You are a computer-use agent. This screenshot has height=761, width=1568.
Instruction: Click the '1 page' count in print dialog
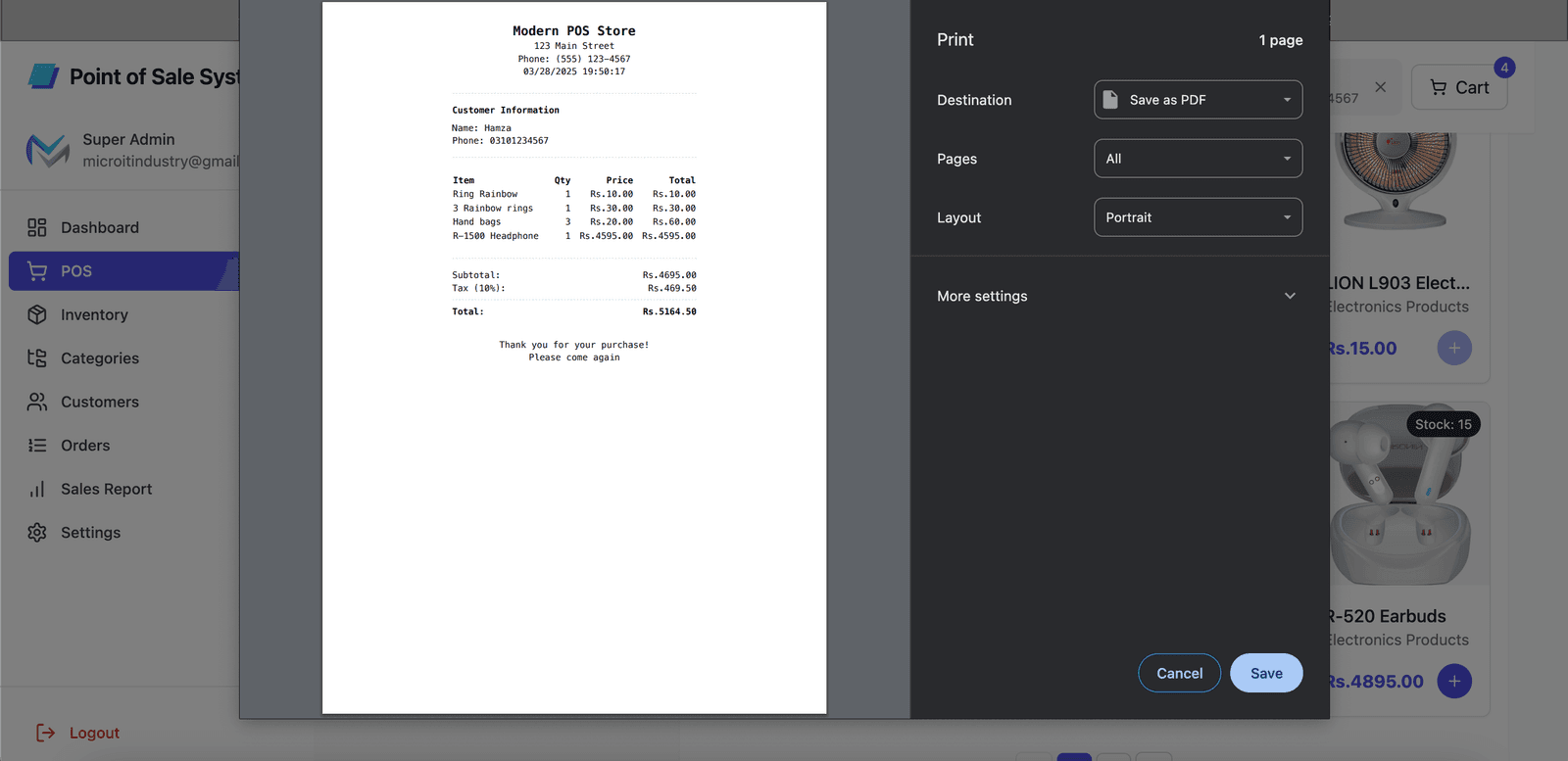[x=1281, y=40]
